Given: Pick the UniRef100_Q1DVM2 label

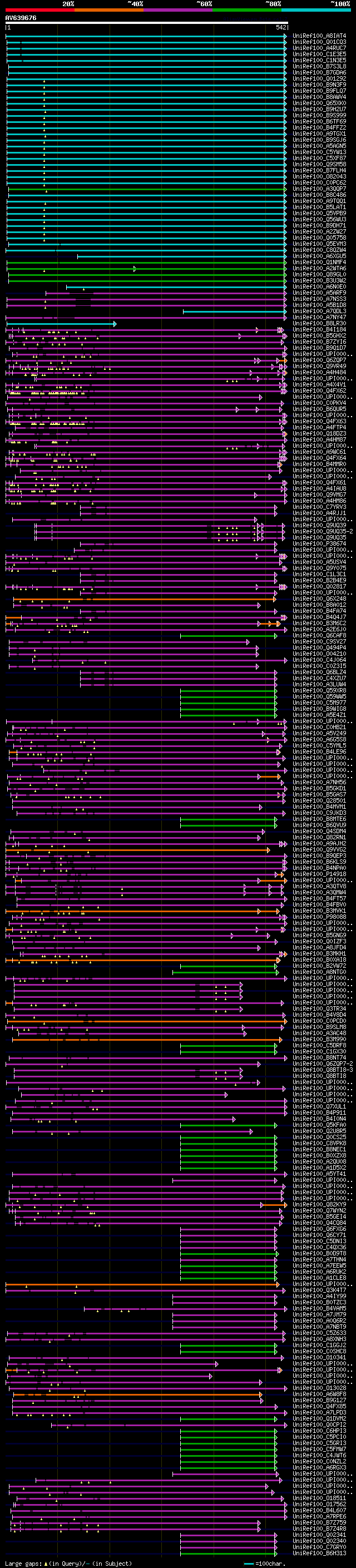Looking at the screenshot, I should point(319,1418).
